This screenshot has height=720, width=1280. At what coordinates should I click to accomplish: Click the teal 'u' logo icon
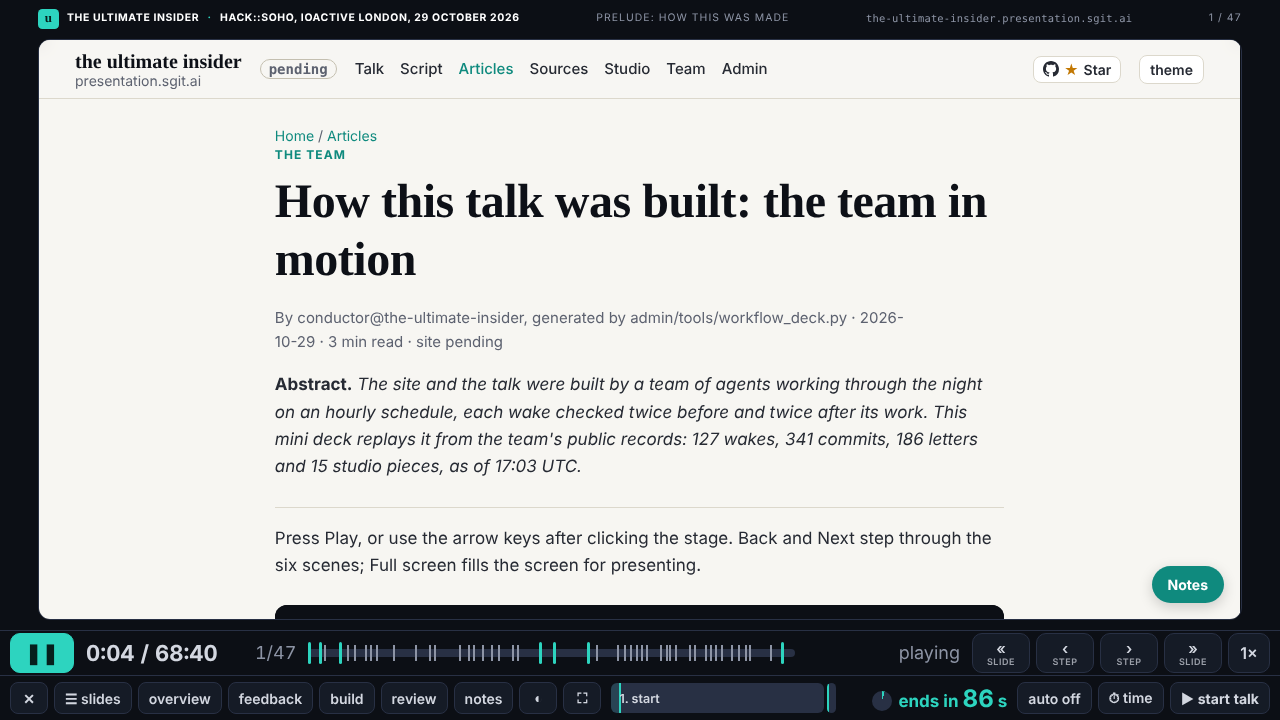point(48,18)
